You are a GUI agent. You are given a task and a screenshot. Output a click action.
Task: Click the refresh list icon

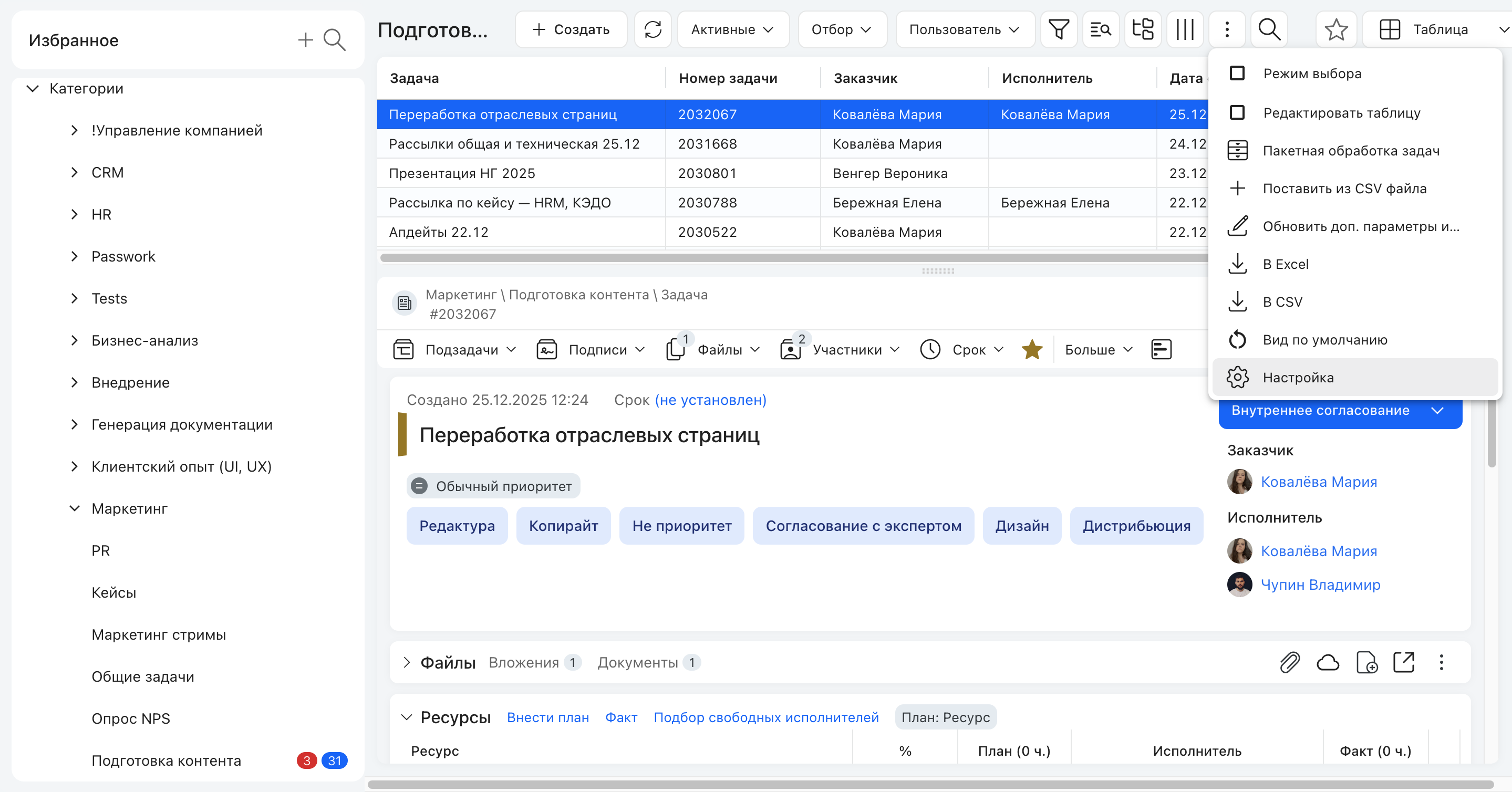tap(653, 29)
